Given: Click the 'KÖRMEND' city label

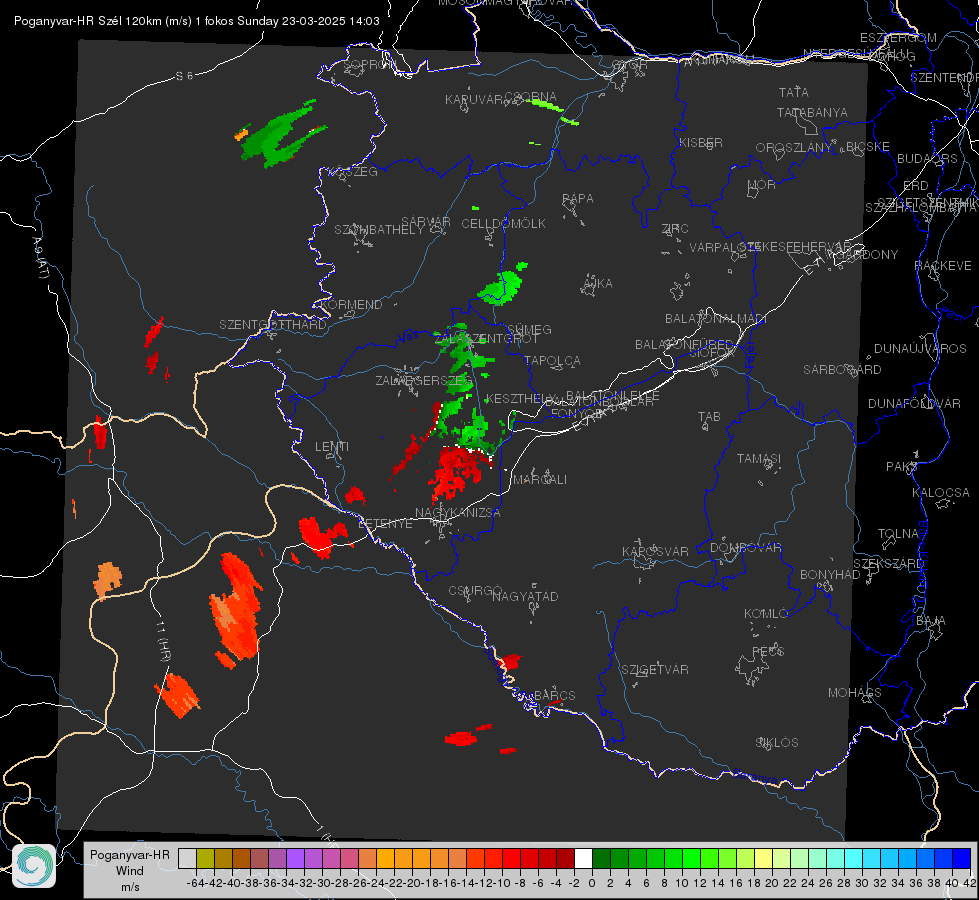Looking at the screenshot, I should [x=351, y=304].
